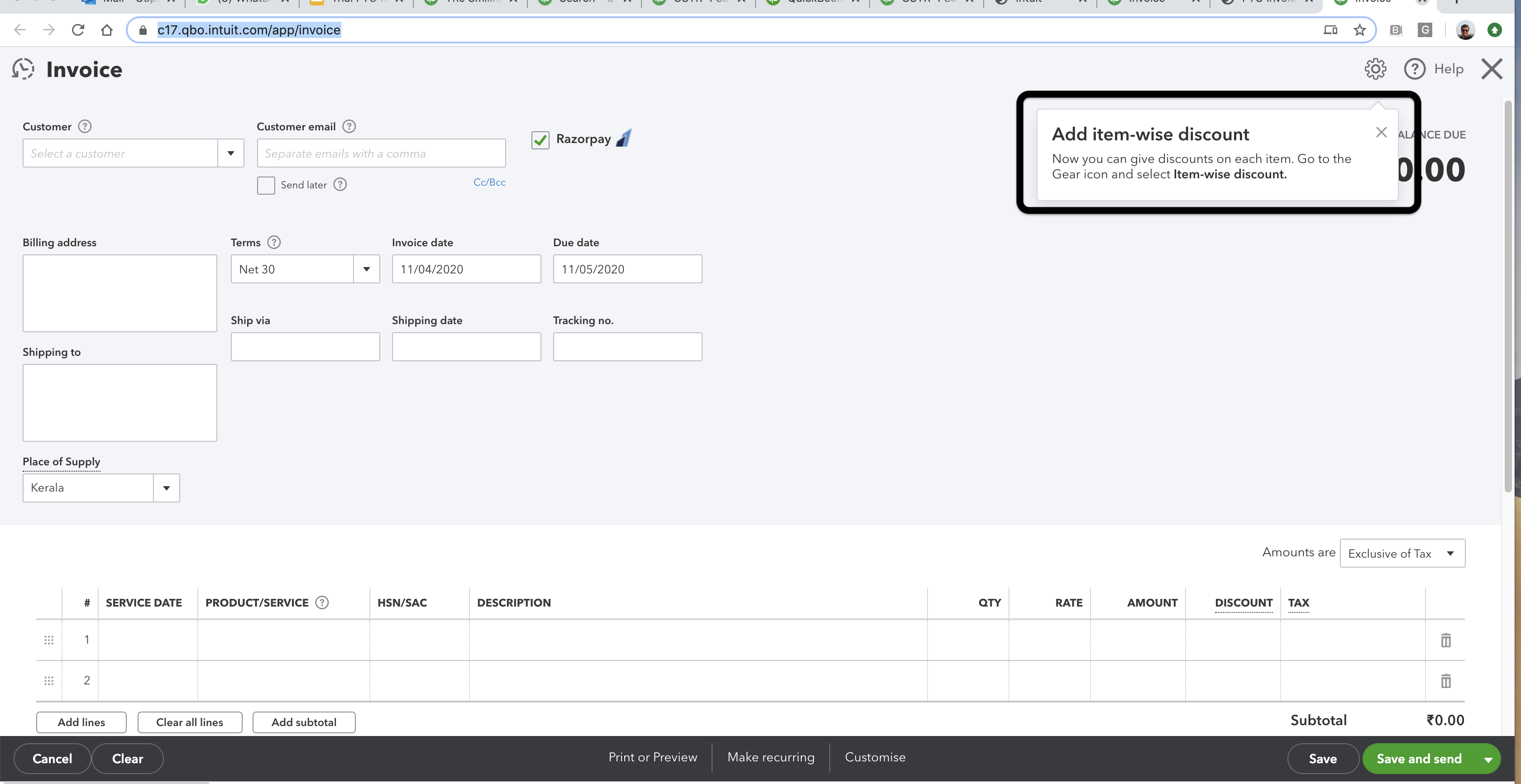Open the invoice settings gear icon
Viewport: 1521px width, 784px height.
[1375, 69]
